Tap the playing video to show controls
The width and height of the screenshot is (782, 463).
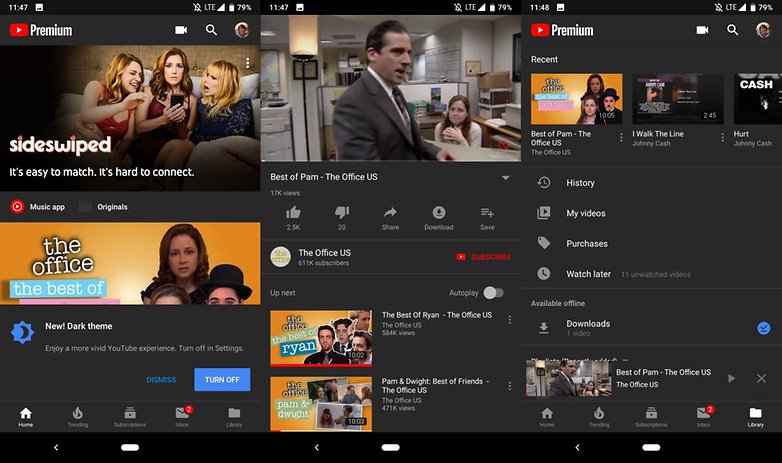(391, 88)
